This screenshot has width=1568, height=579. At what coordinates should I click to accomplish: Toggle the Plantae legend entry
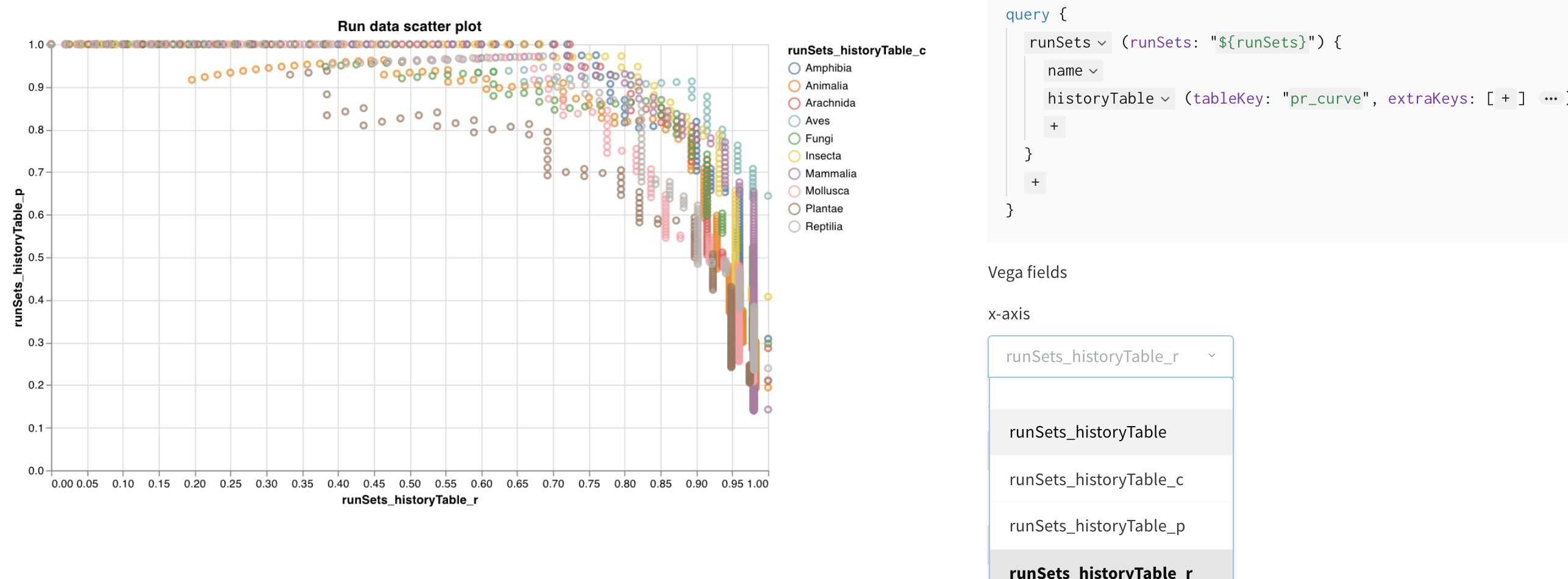[x=824, y=208]
